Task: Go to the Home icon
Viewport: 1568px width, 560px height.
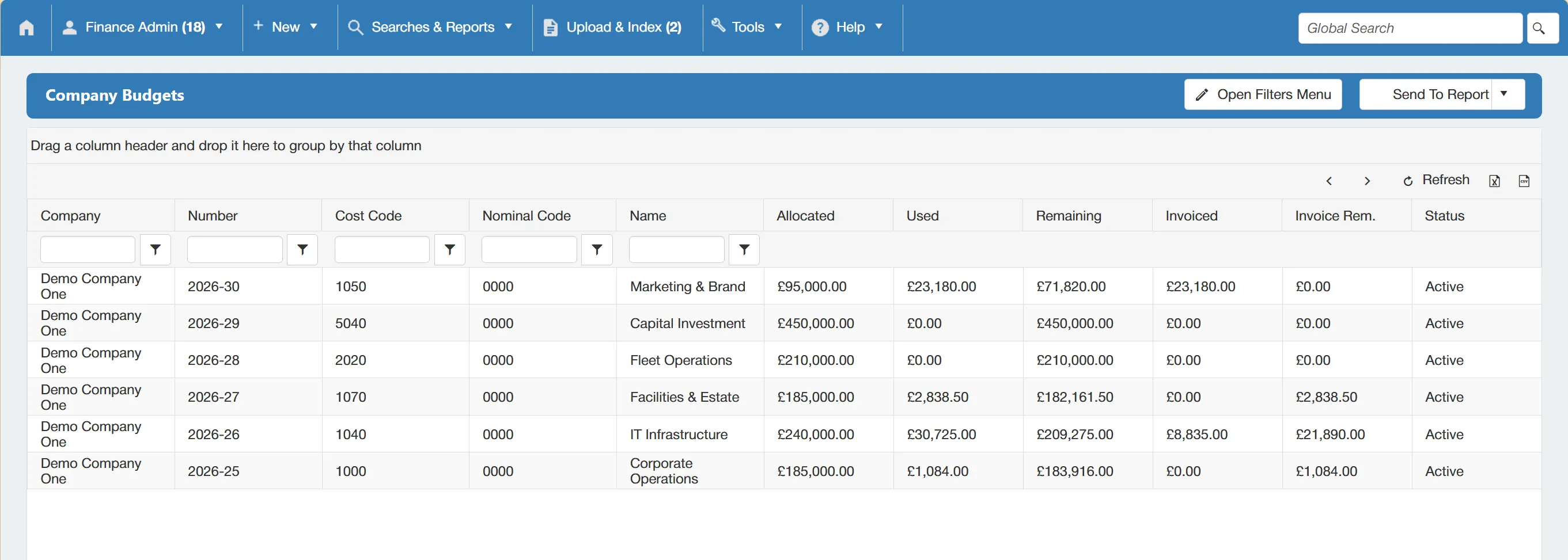Action: [x=26, y=28]
